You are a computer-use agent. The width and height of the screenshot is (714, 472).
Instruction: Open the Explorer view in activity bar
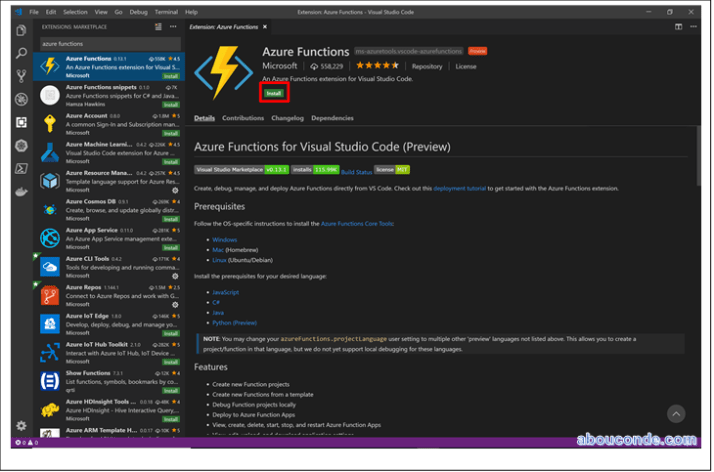[x=21, y=30]
